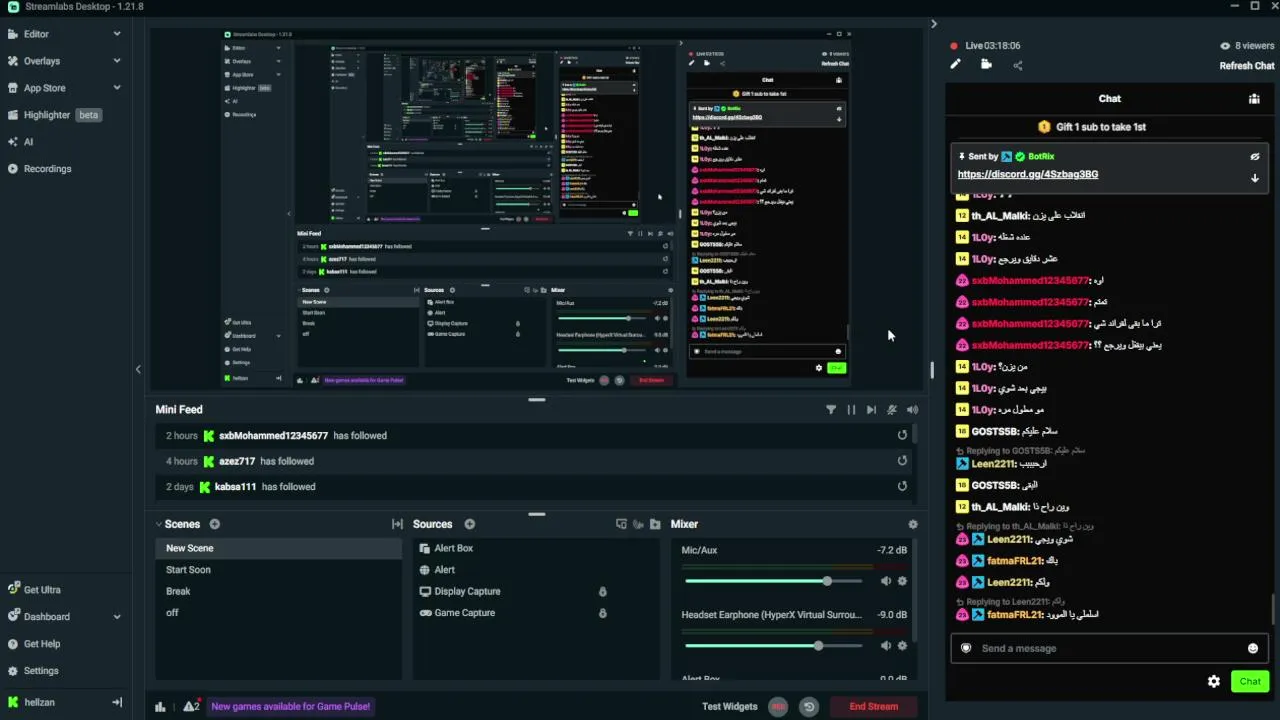Collapse the Scenes panel chevron
The height and width of the screenshot is (720, 1280).
(x=158, y=524)
